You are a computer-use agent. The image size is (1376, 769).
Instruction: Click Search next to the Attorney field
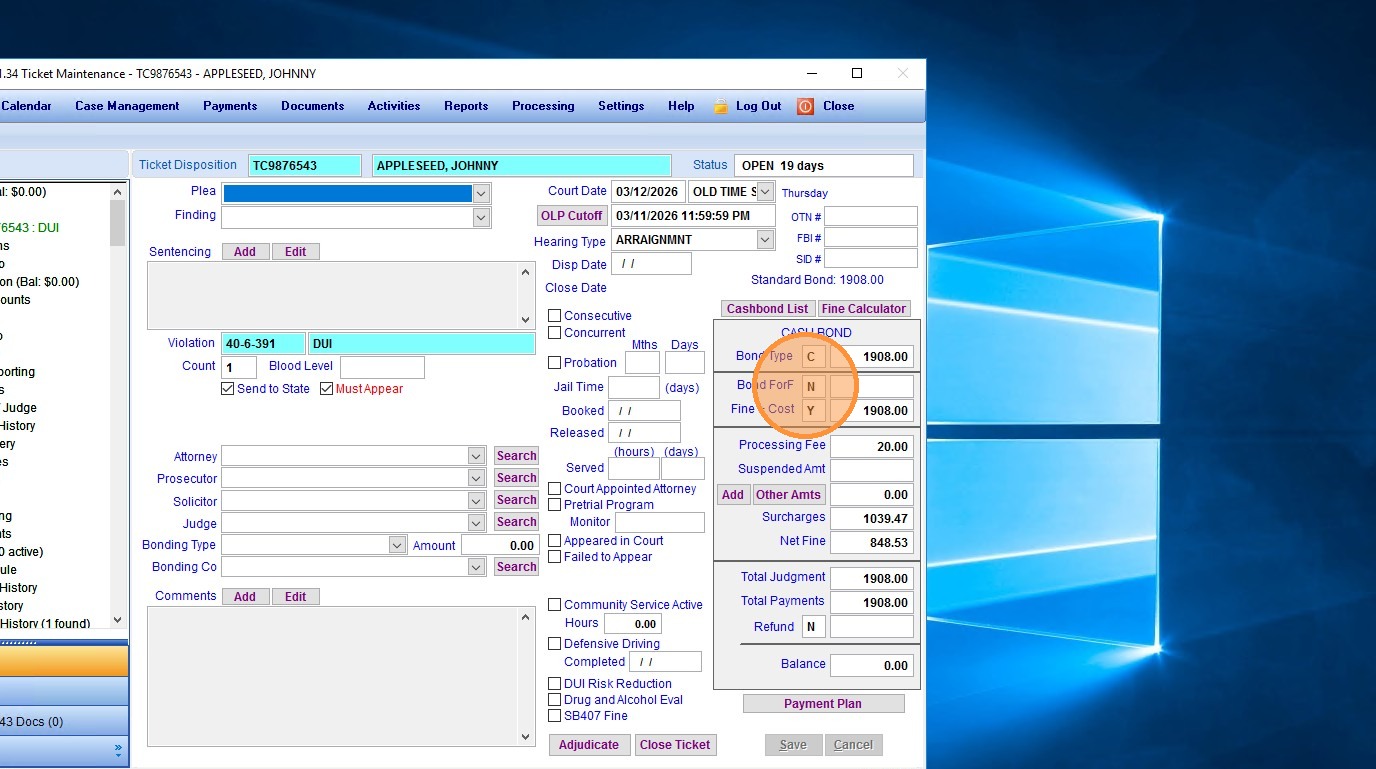click(516, 456)
